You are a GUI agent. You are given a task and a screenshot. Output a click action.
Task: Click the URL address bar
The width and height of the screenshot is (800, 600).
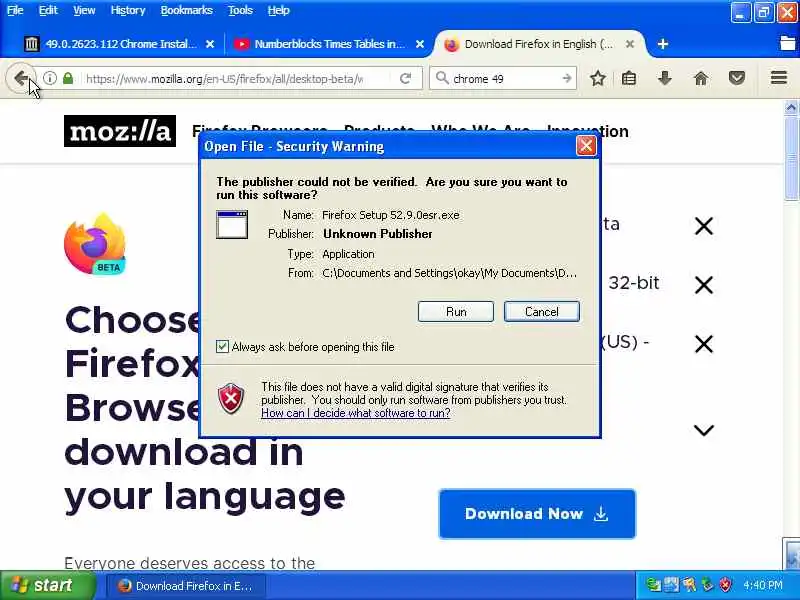click(224, 79)
